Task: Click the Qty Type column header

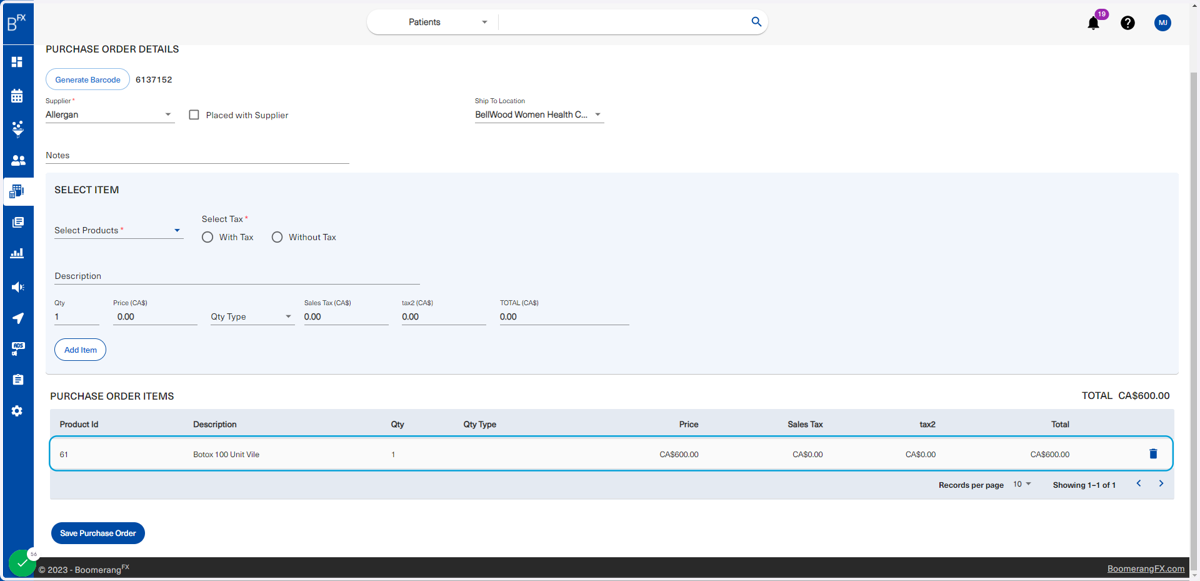Action: click(x=479, y=424)
